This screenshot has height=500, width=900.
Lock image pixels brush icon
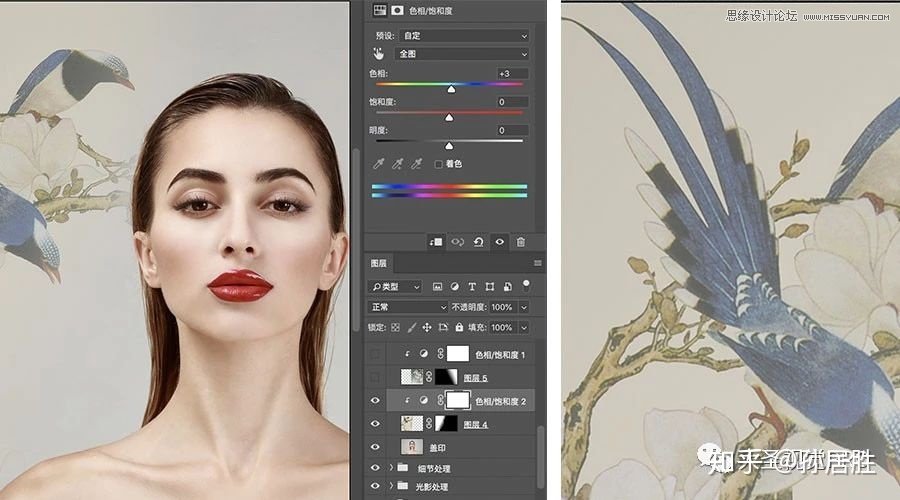[x=411, y=327]
